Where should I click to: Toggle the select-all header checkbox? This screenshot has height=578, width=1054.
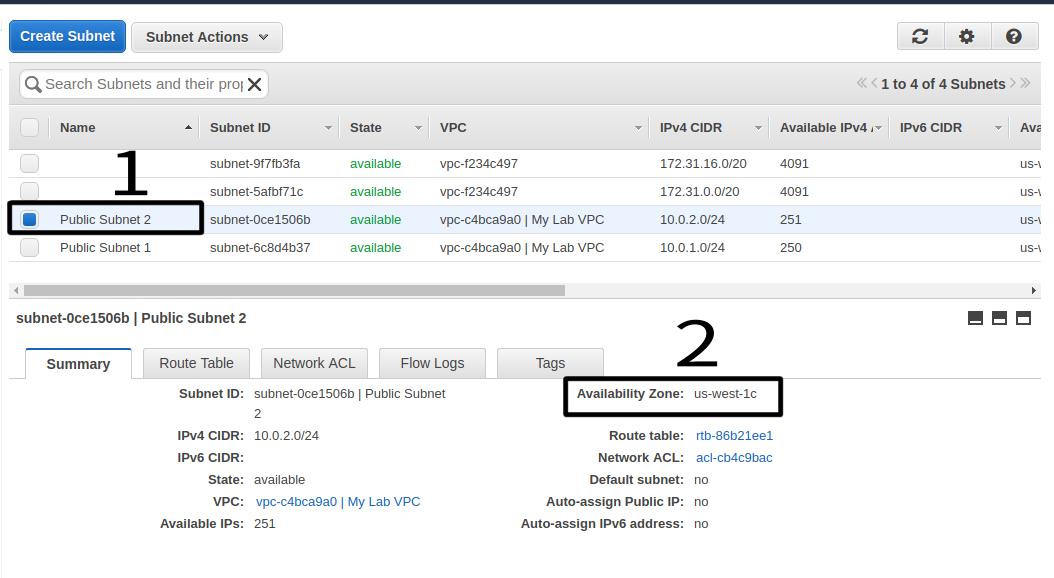[x=30, y=128]
